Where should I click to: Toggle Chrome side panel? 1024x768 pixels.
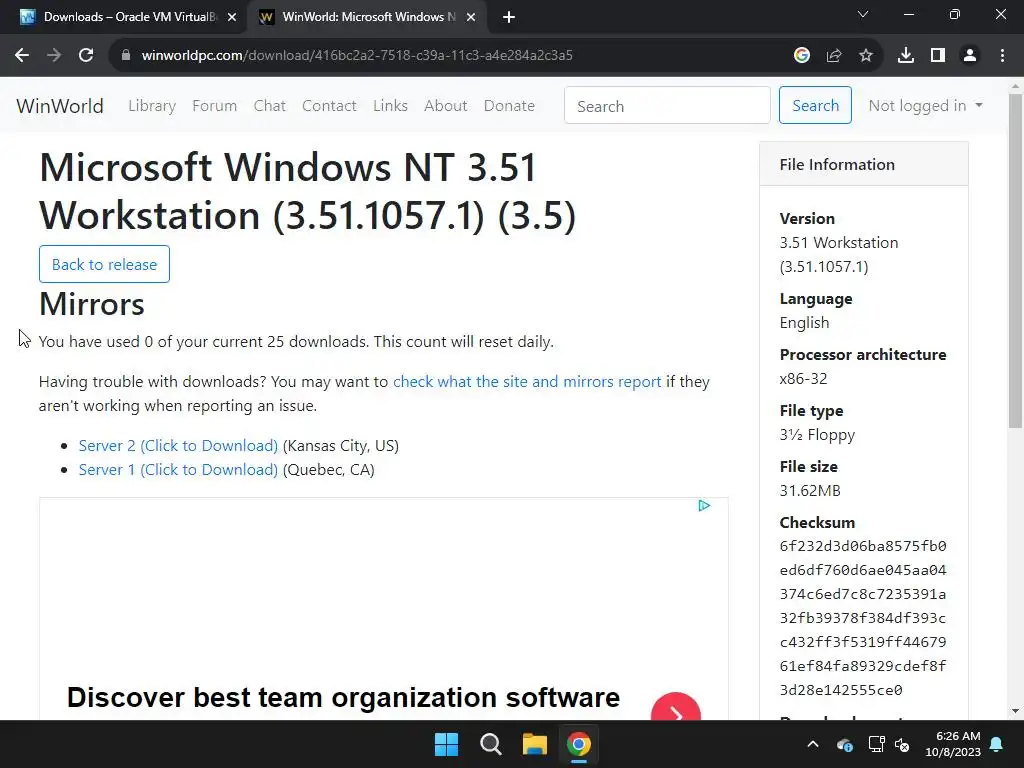pos(938,56)
